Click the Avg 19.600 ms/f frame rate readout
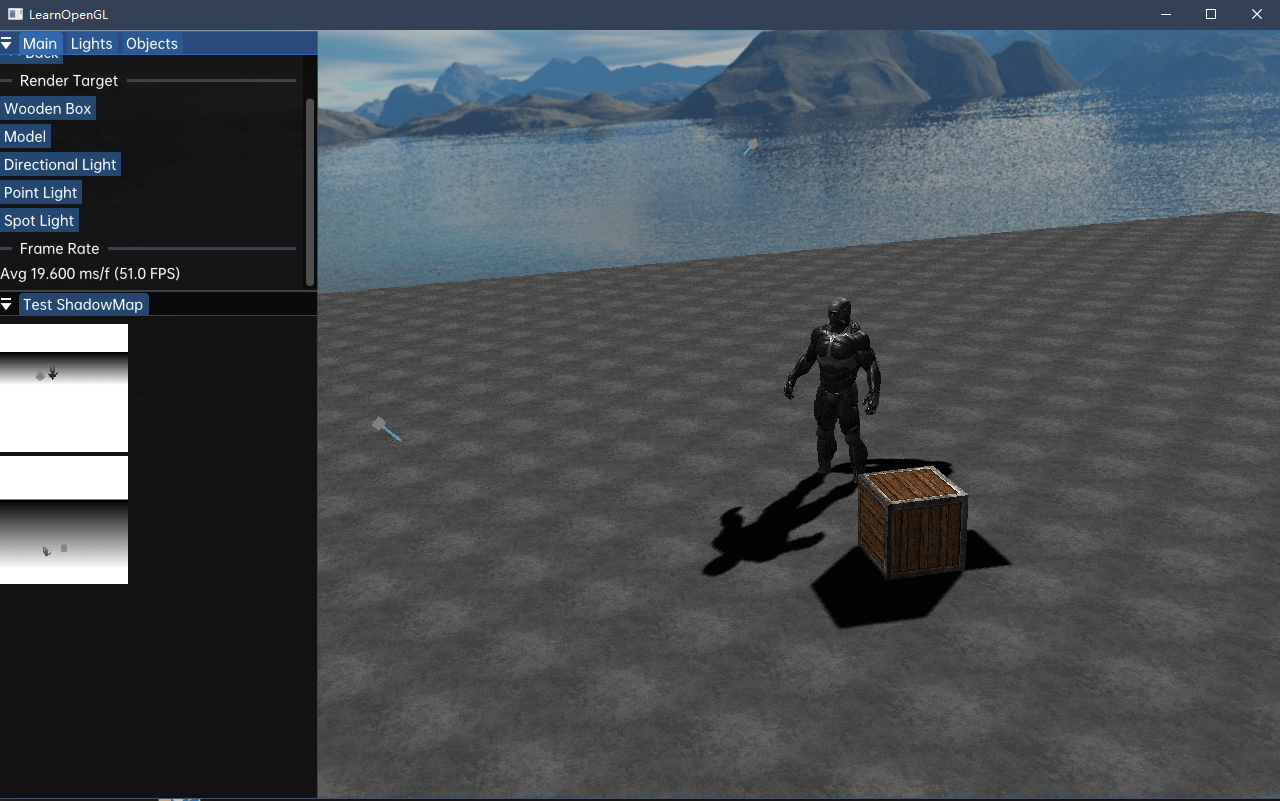This screenshot has width=1280, height=801. tap(90, 273)
